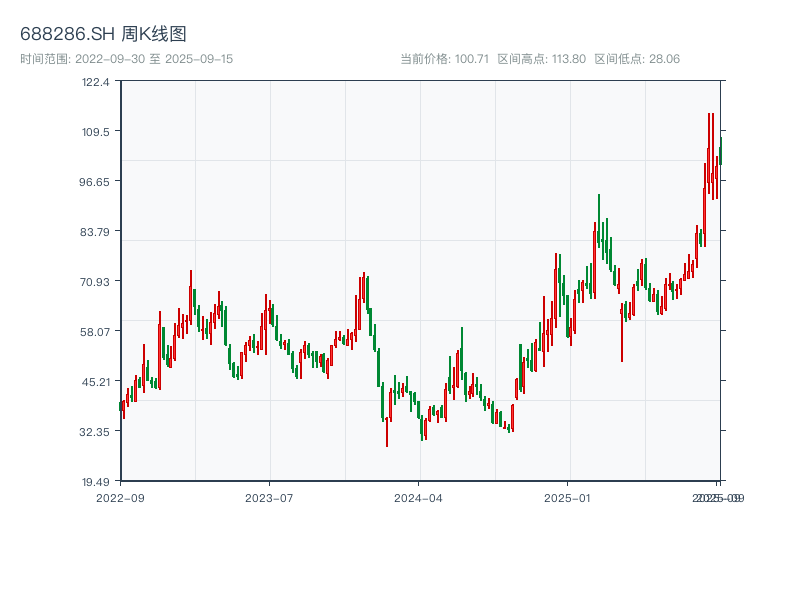Click the y-axis value 45.21
Viewport: 800px width, 600px height.
pos(95,382)
